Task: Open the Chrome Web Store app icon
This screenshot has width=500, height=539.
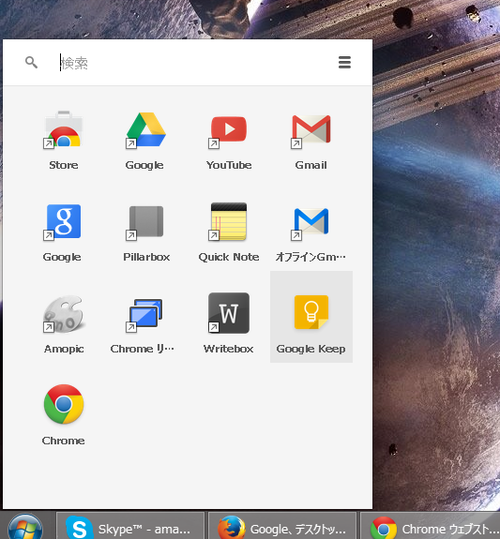Action: tap(64, 130)
